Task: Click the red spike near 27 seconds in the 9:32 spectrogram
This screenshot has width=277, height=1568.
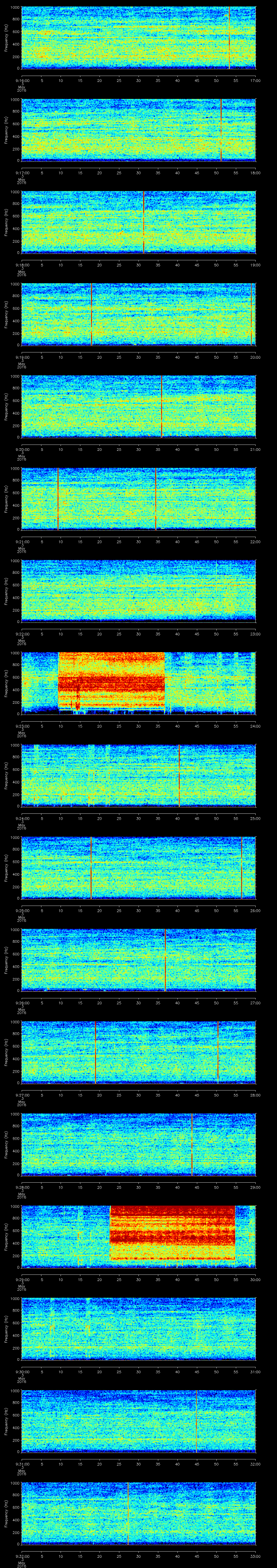Action: (x=128, y=1513)
